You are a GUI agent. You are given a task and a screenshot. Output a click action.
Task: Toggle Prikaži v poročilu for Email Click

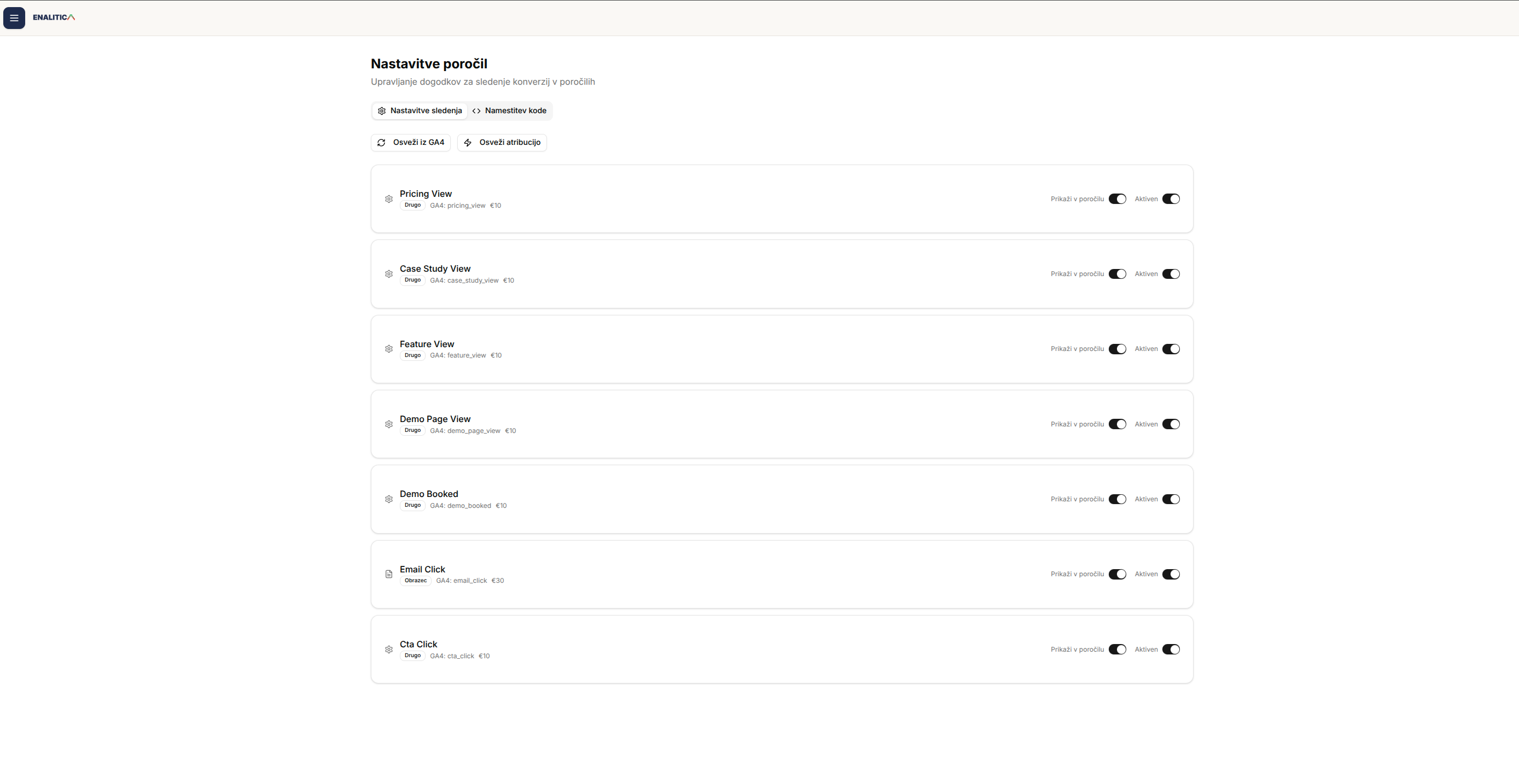pos(1117,574)
